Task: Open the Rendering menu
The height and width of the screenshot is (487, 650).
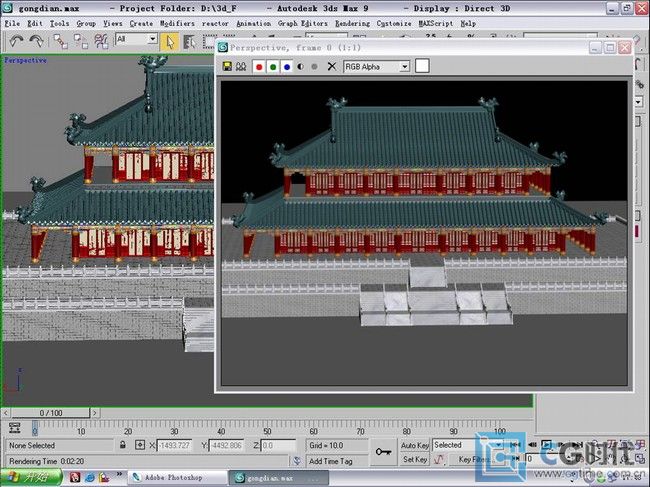Action: [x=352, y=24]
